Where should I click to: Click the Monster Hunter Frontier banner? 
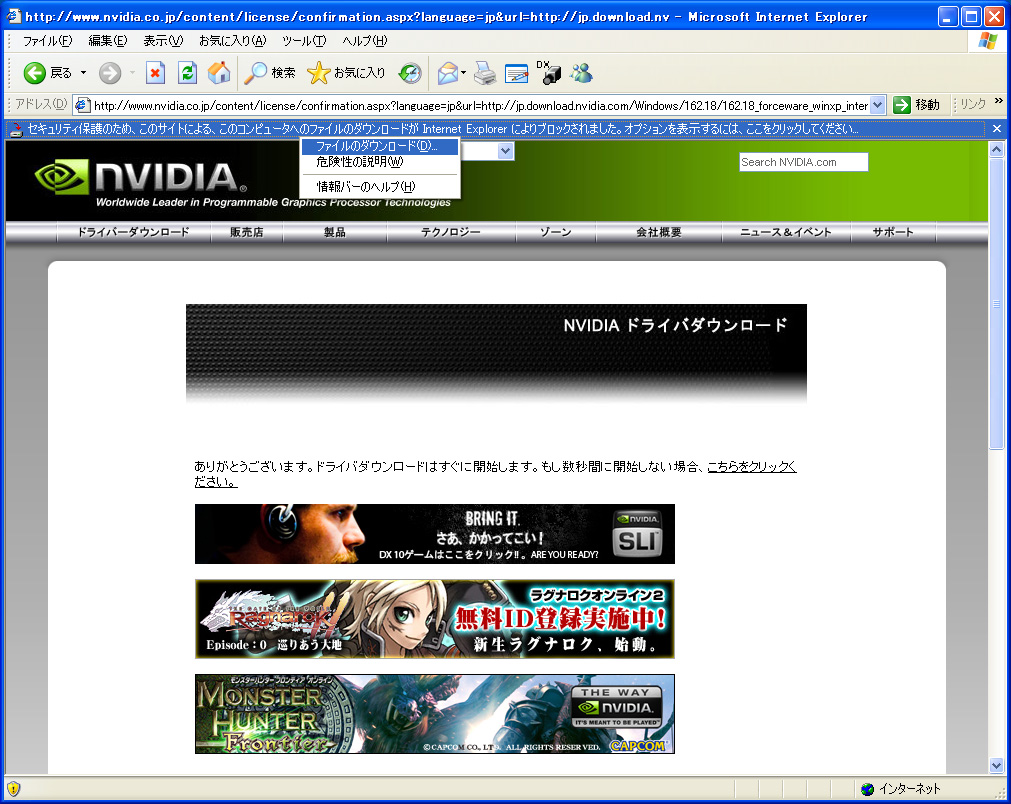point(435,714)
